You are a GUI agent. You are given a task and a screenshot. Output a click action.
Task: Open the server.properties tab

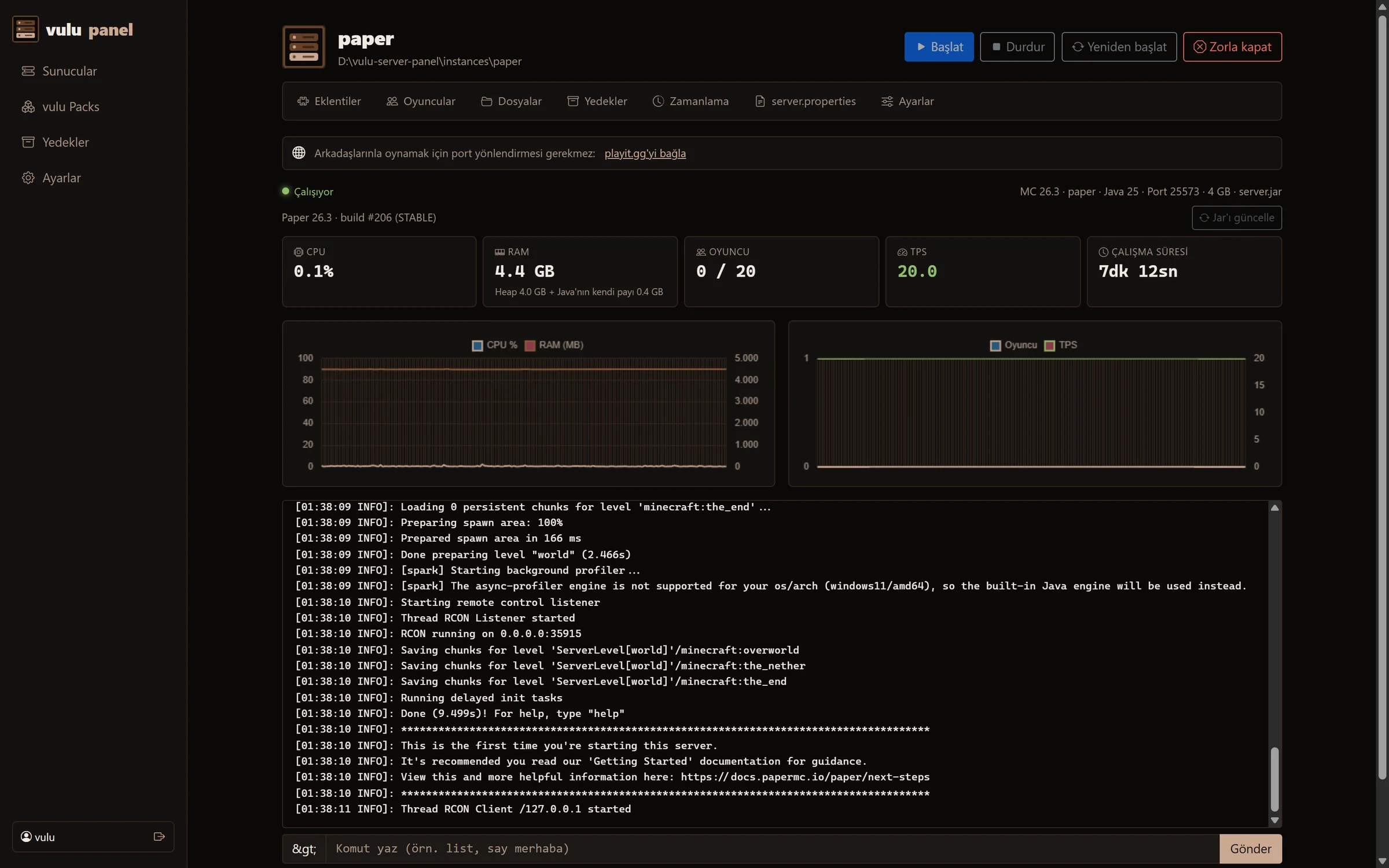point(806,101)
